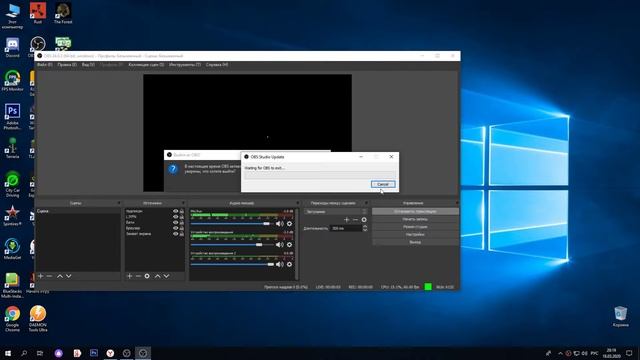Add a scene transition with the plus icon
640x360 pixels.
tap(347, 220)
